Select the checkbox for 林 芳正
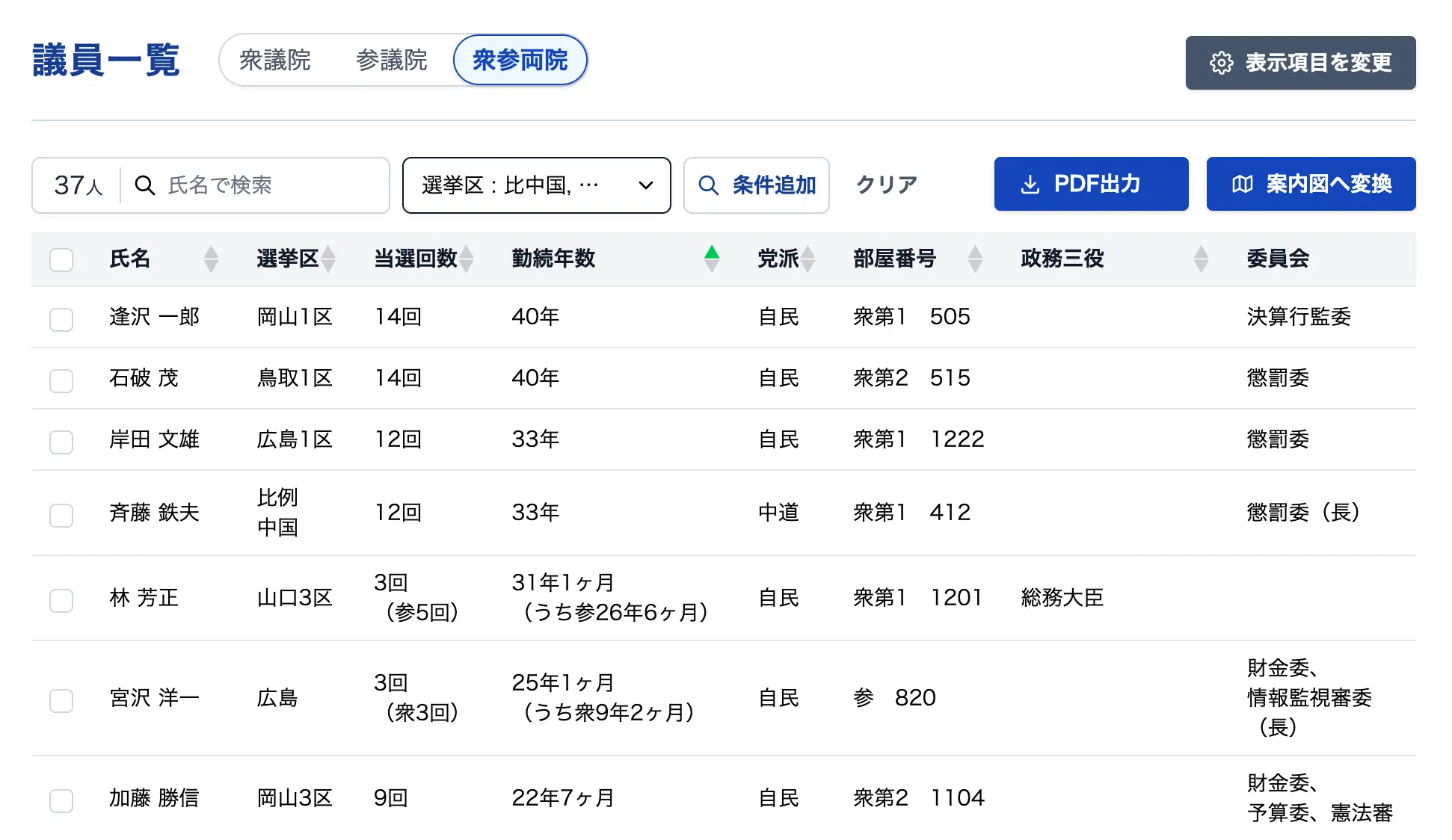 (x=61, y=600)
